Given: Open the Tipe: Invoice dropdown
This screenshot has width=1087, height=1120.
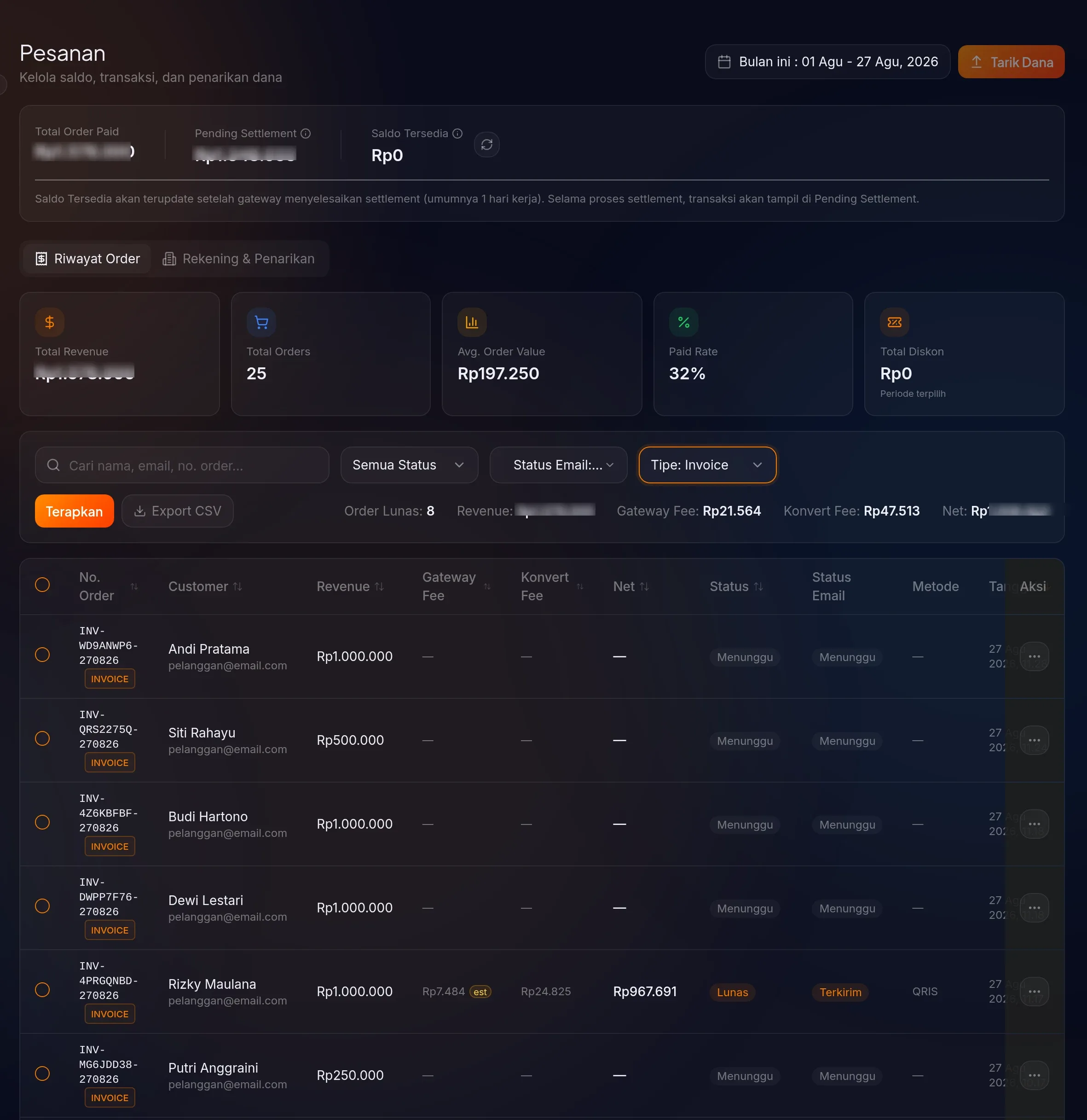Looking at the screenshot, I should coord(707,465).
